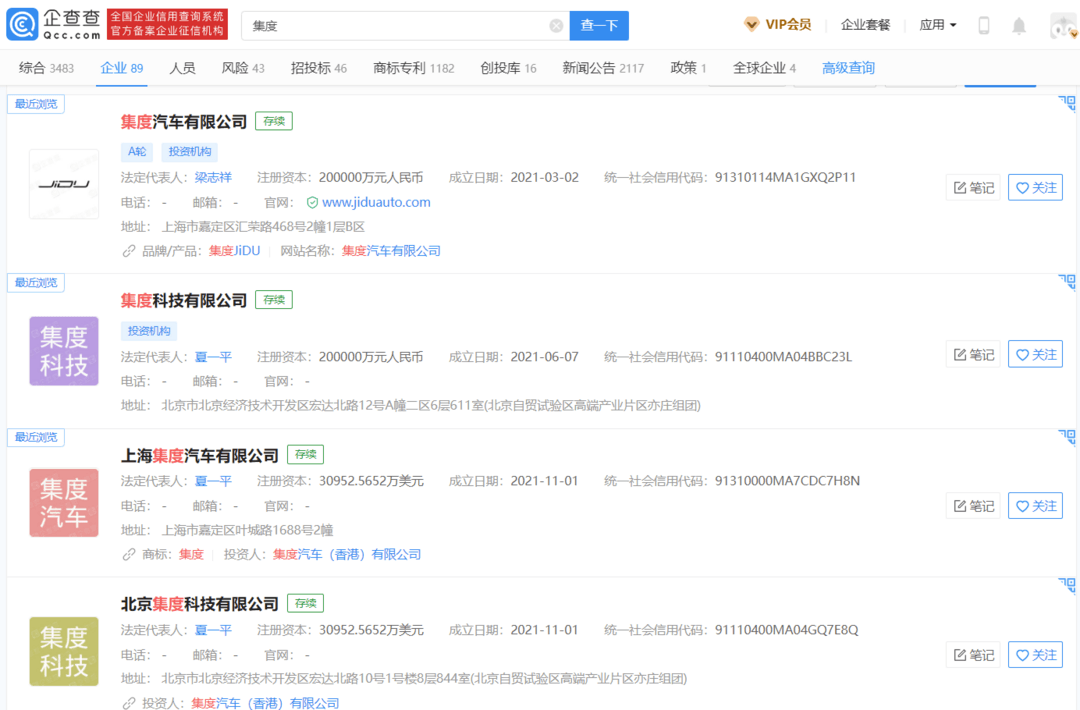This screenshot has width=1080, height=710.
Task: Open VIP会员 link
Action: pos(788,25)
